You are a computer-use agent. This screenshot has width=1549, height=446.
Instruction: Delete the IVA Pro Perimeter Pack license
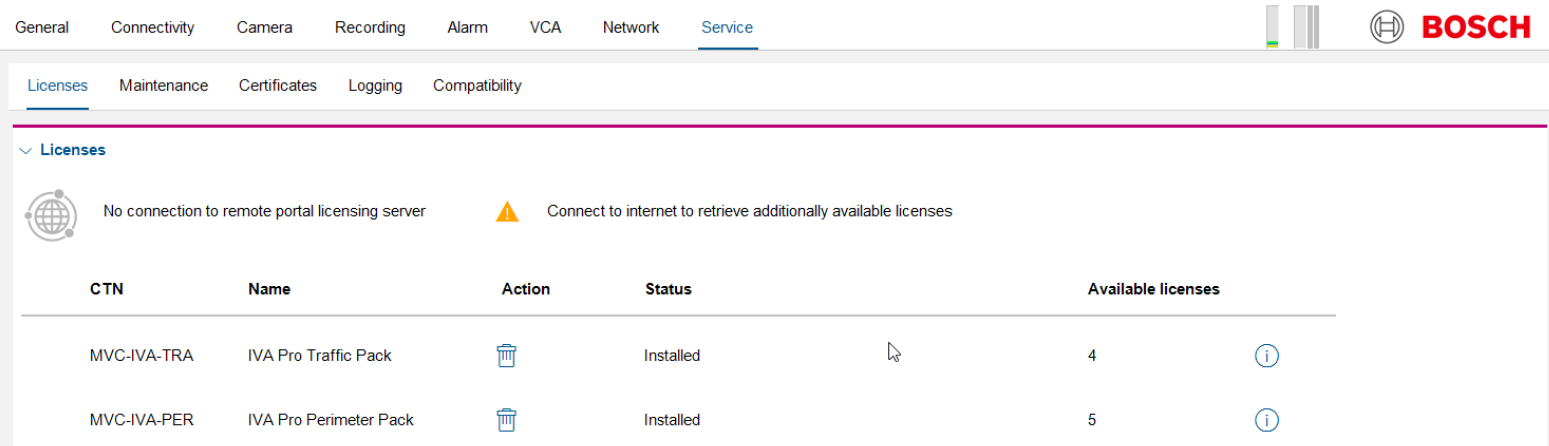point(507,420)
